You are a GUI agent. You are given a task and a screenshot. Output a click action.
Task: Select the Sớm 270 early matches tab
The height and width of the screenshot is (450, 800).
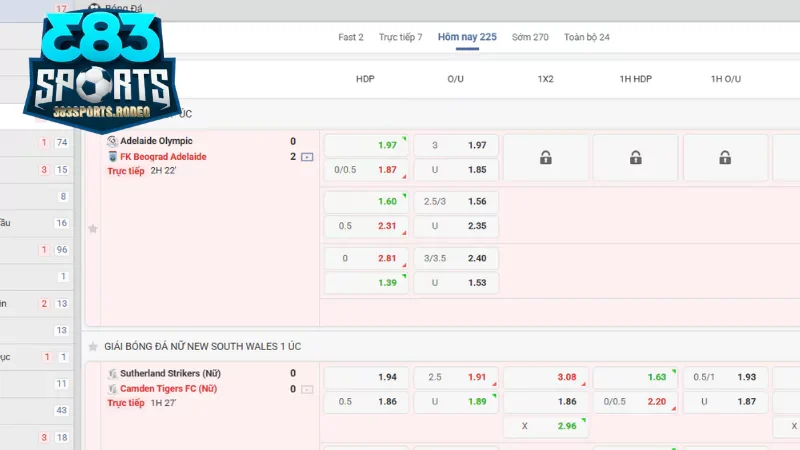pos(530,37)
